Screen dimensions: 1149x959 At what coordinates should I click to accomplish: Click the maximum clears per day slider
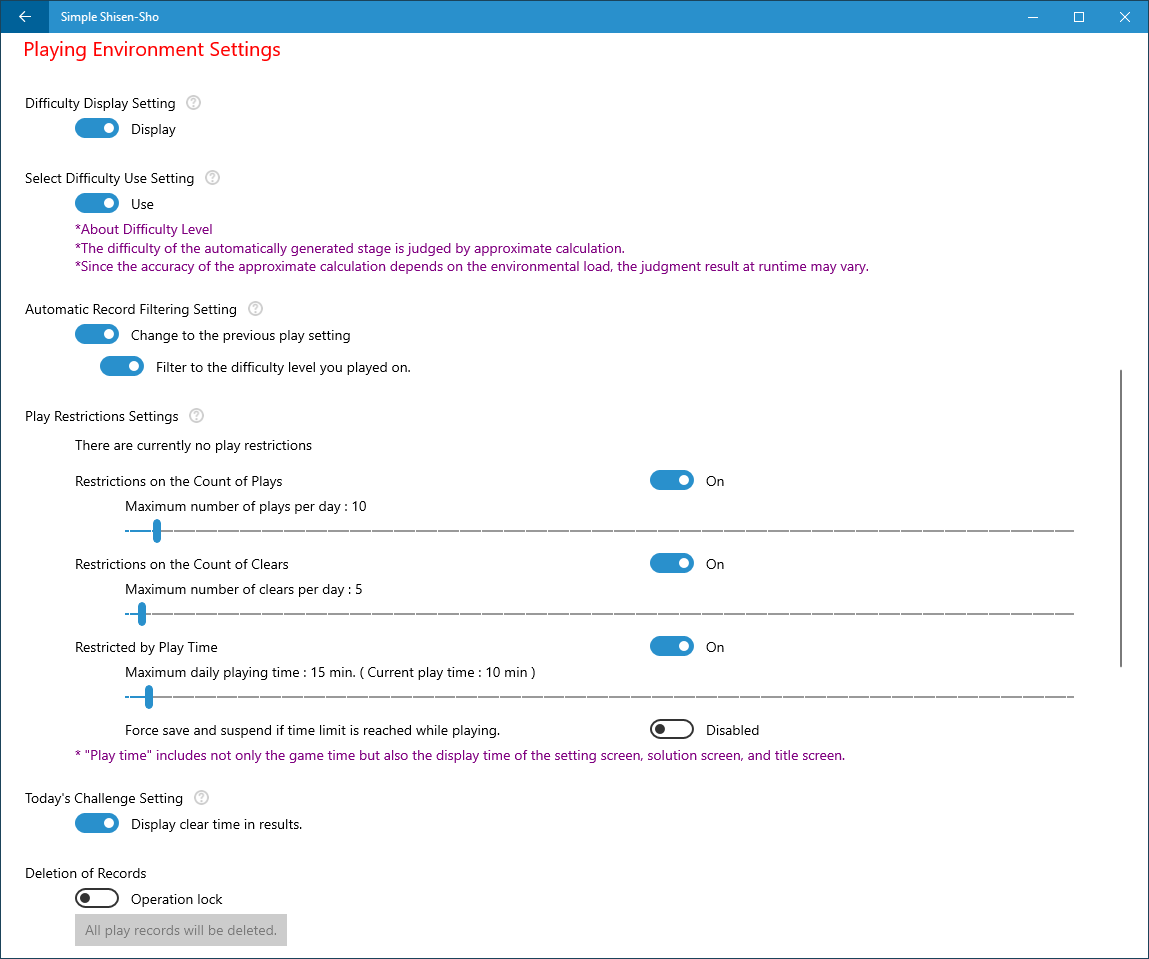599,614
